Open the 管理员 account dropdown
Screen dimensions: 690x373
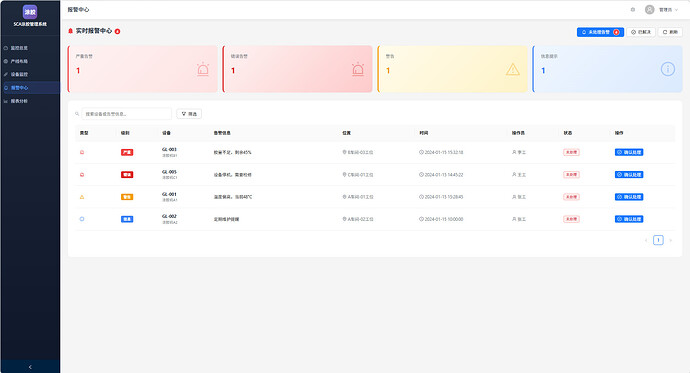pyautogui.click(x=668, y=9)
